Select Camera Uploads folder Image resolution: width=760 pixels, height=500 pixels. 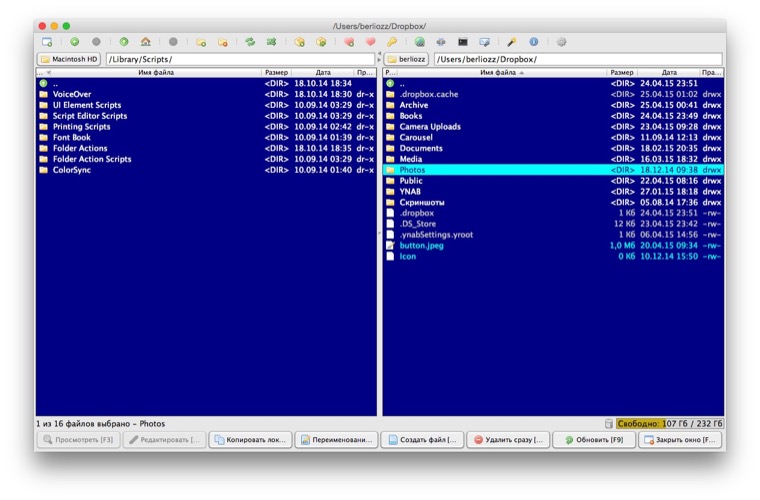553,127
